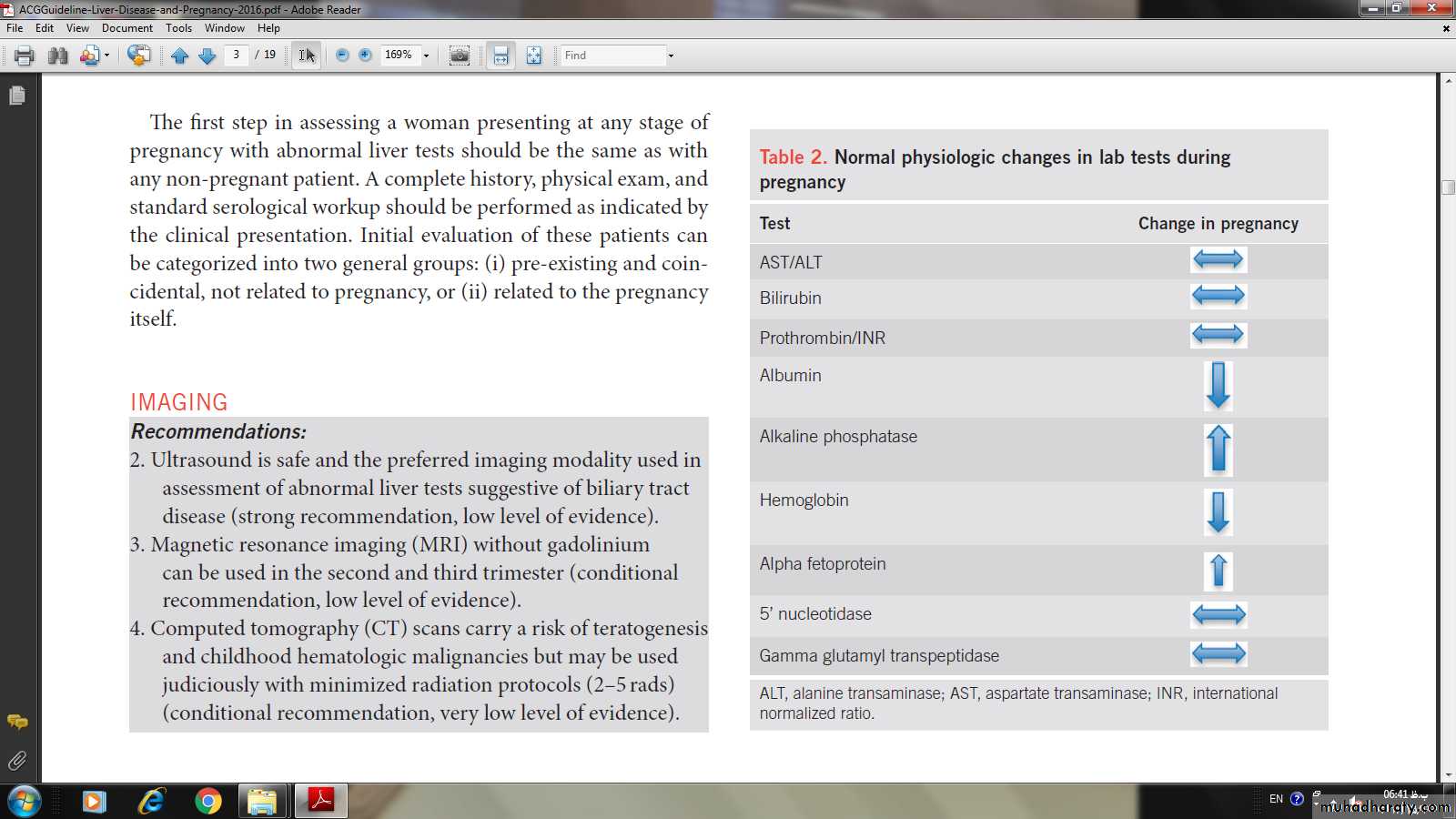
Task: Open Search with the binoculars icon
Action: [58, 56]
